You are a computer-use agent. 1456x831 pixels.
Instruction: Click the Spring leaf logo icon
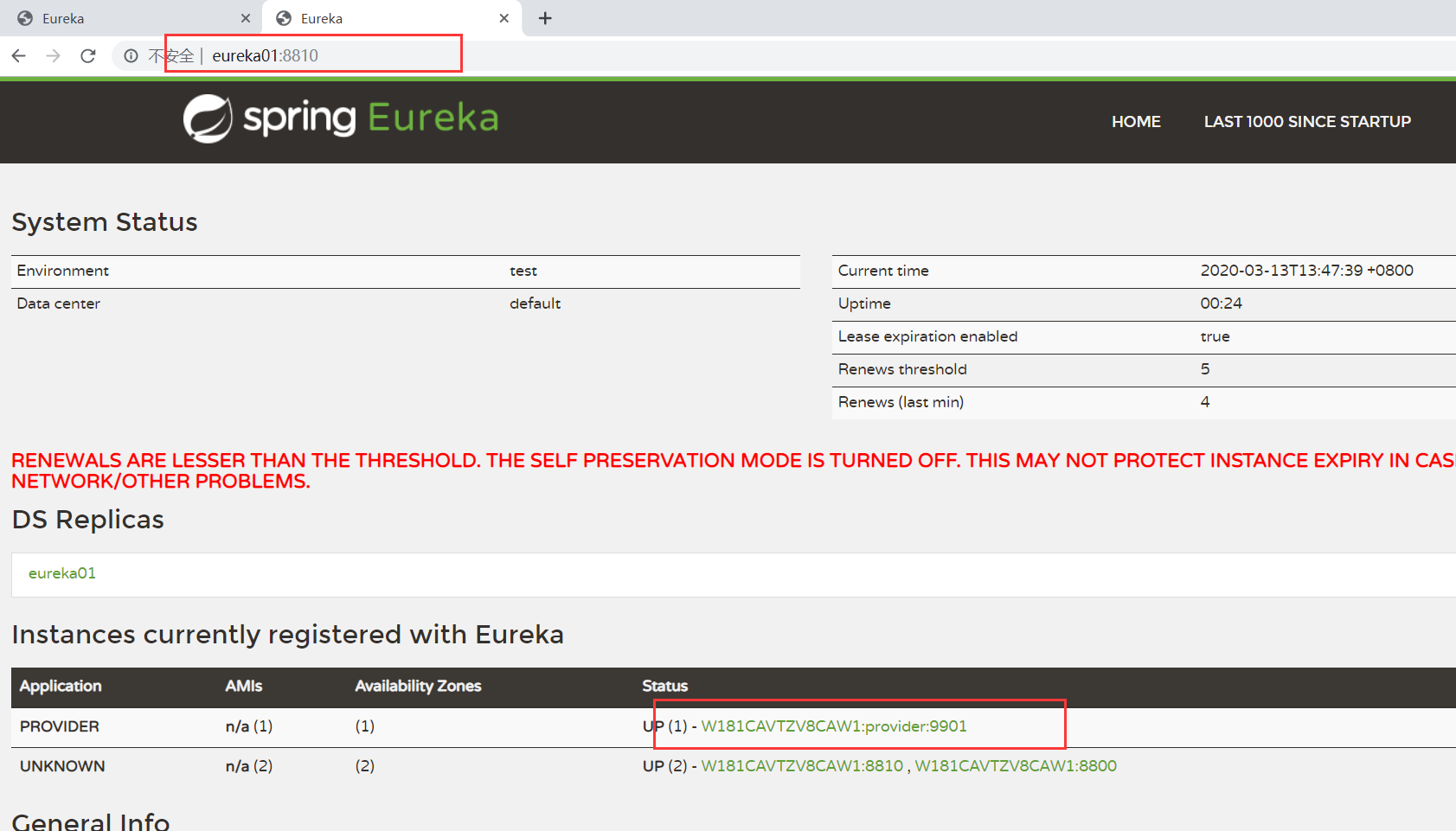point(208,118)
